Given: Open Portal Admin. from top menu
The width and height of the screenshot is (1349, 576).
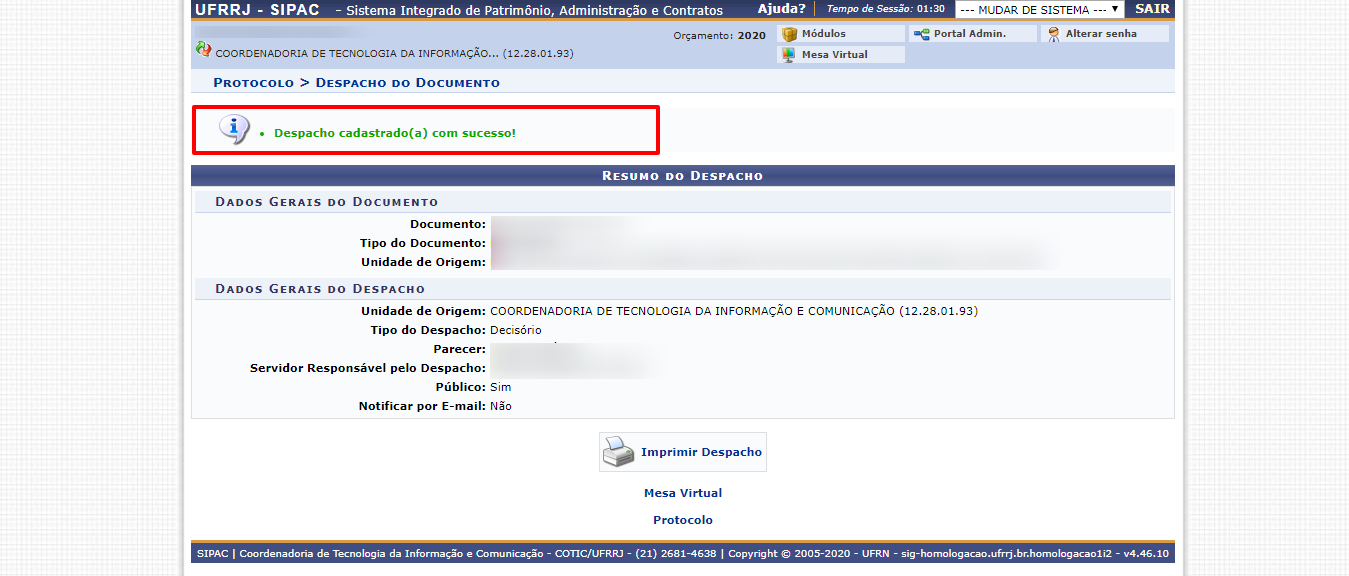Looking at the screenshot, I should (969, 34).
